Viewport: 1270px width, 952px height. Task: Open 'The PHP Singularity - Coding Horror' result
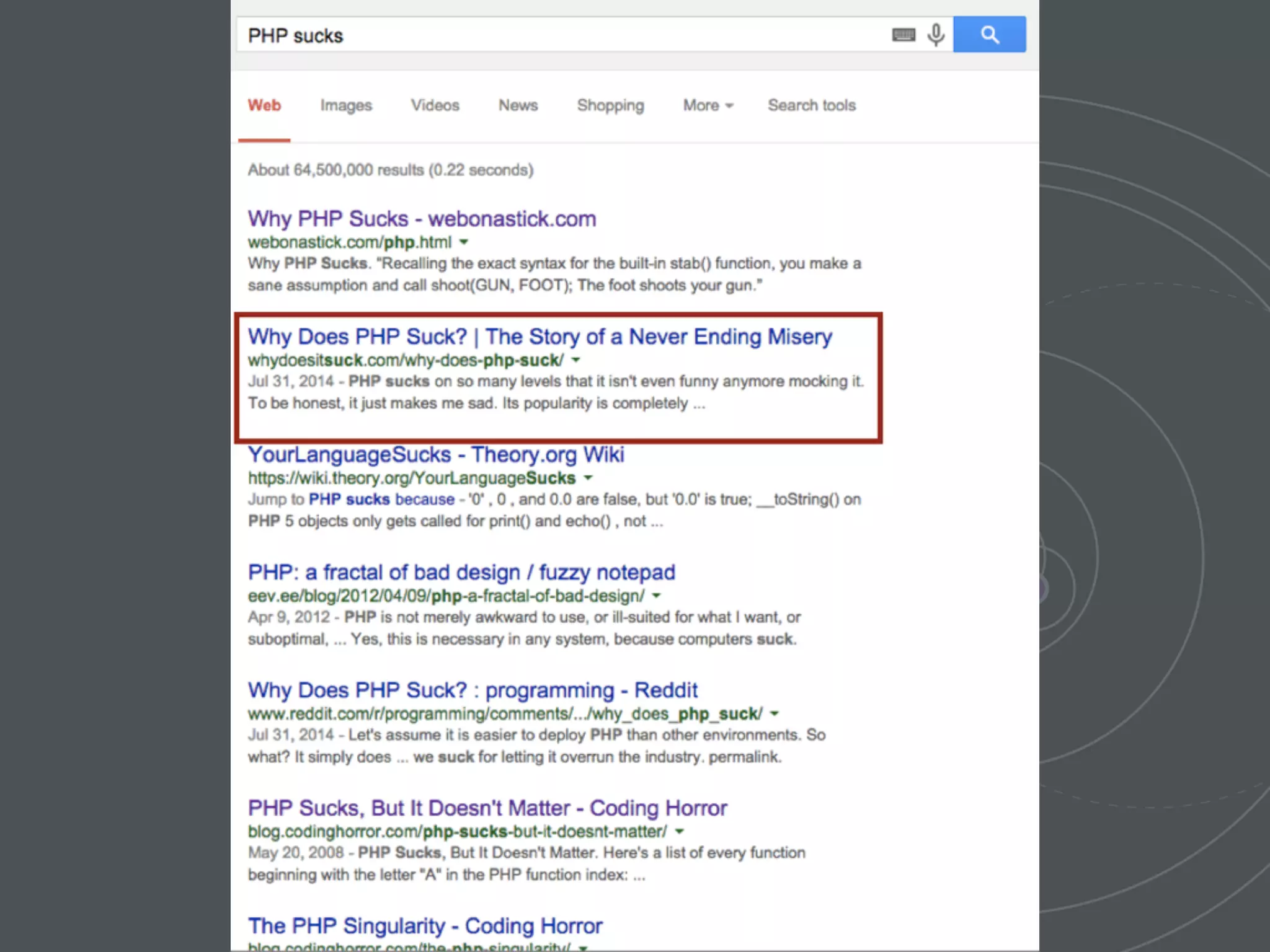[x=425, y=926]
